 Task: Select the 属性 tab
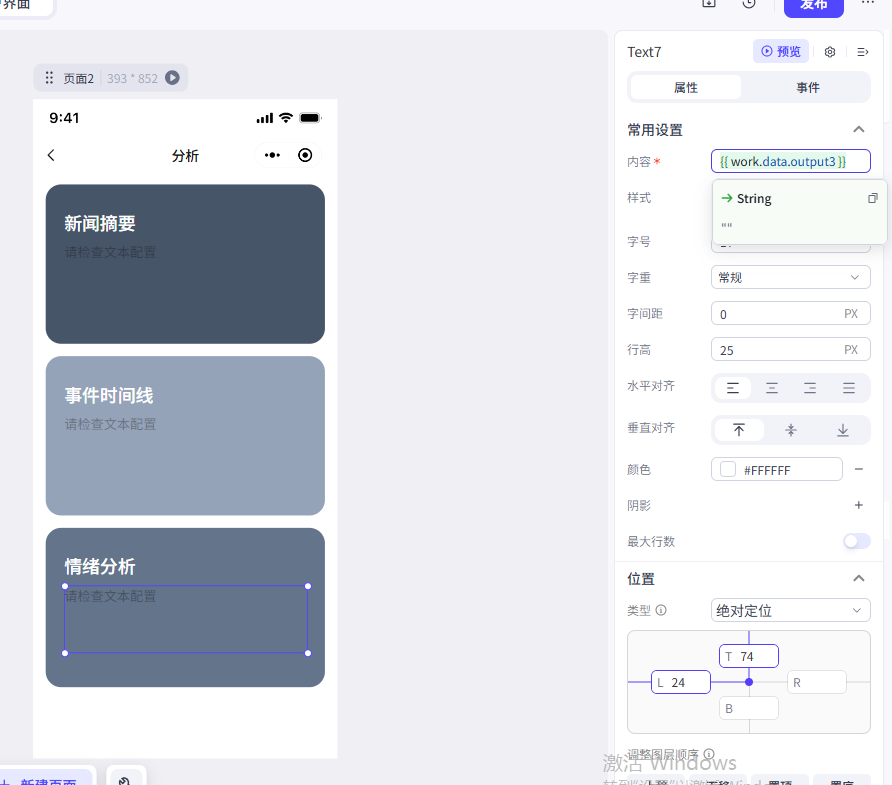pos(686,88)
